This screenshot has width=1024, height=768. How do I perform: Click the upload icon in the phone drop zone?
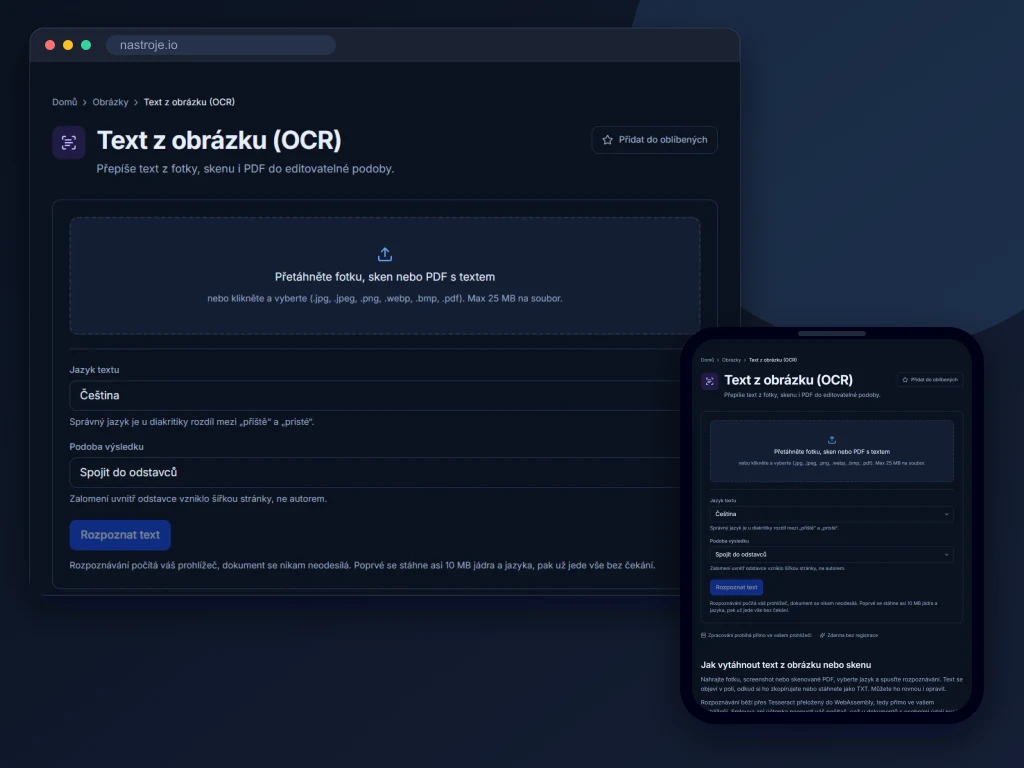831,440
